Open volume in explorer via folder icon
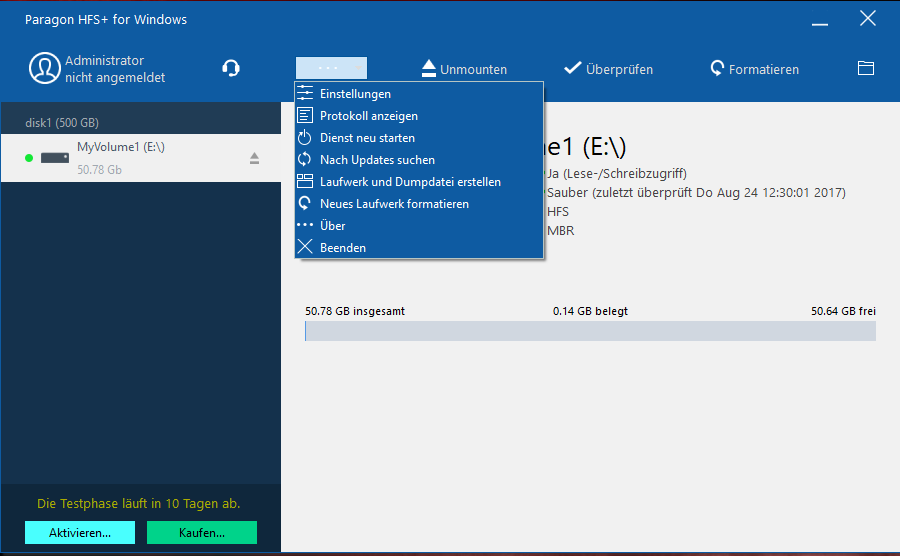Screen dimensions: 900x556 click(866, 68)
